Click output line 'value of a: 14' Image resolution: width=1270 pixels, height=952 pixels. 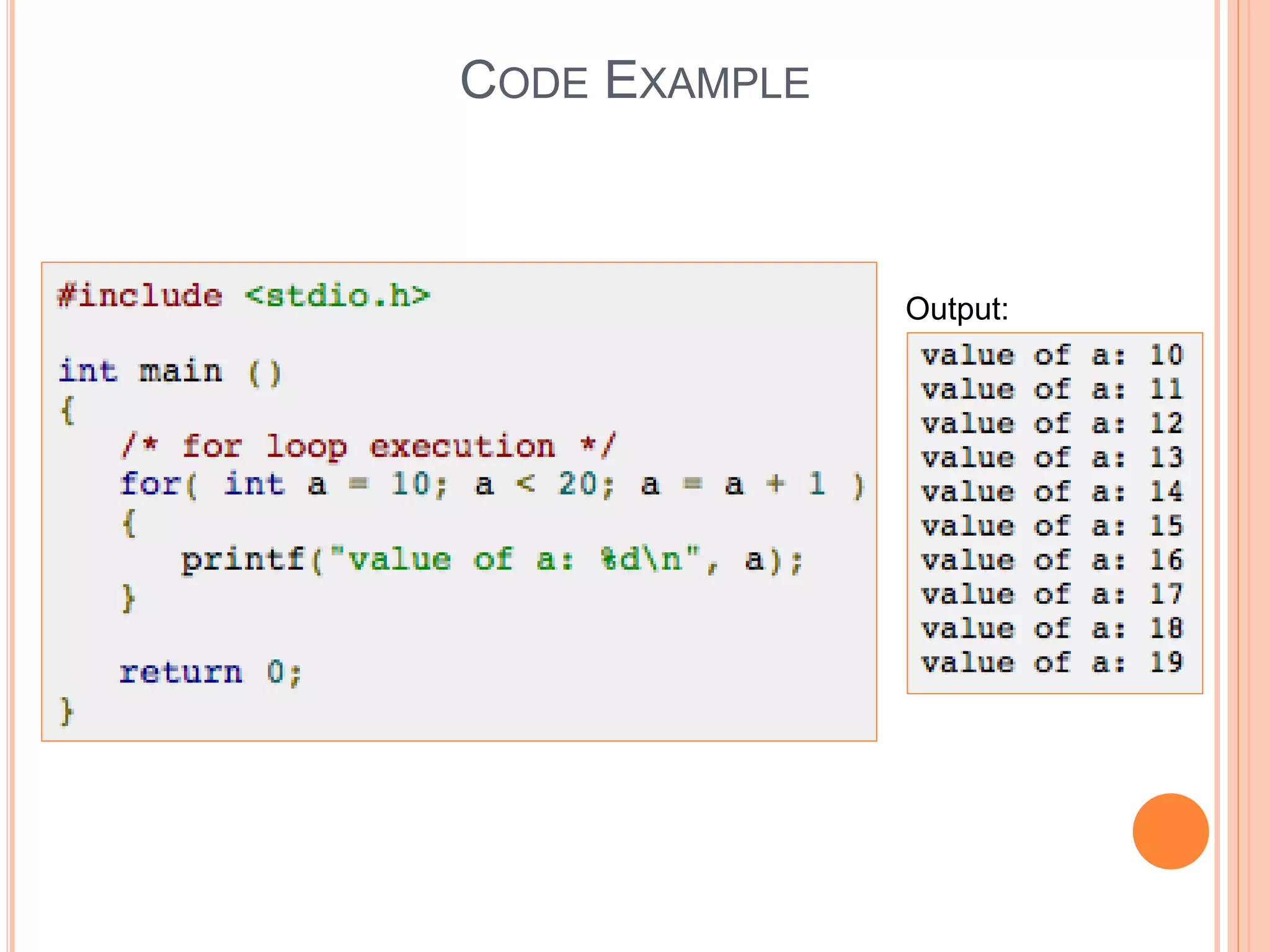(1052, 492)
